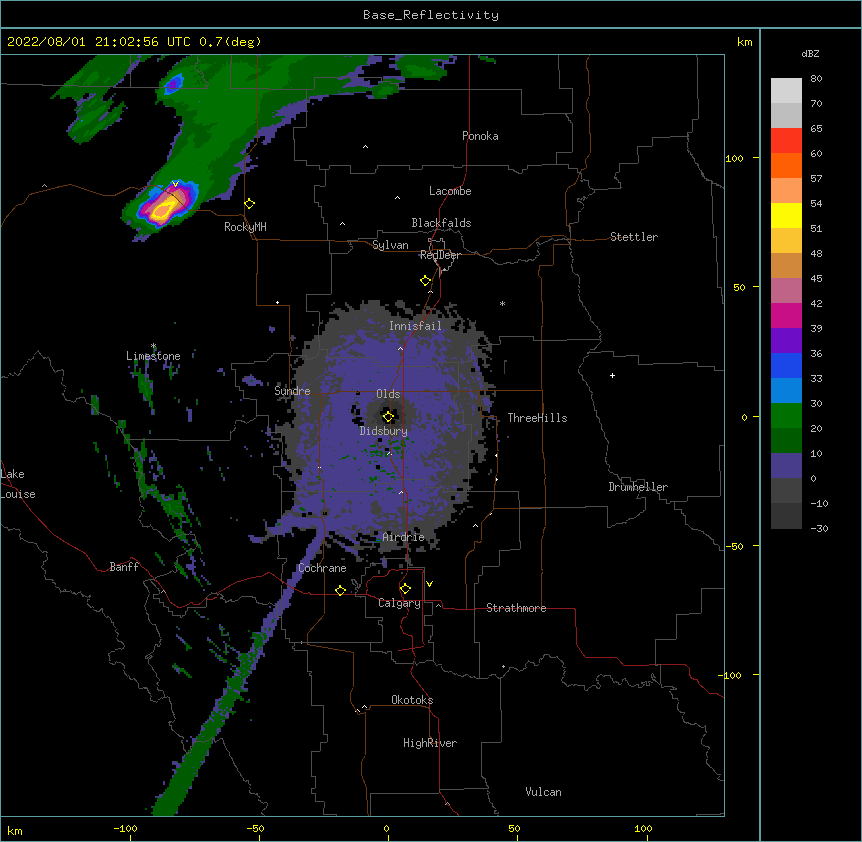Click the Strathmore city label
The height and width of the screenshot is (842, 862).
(x=516, y=608)
